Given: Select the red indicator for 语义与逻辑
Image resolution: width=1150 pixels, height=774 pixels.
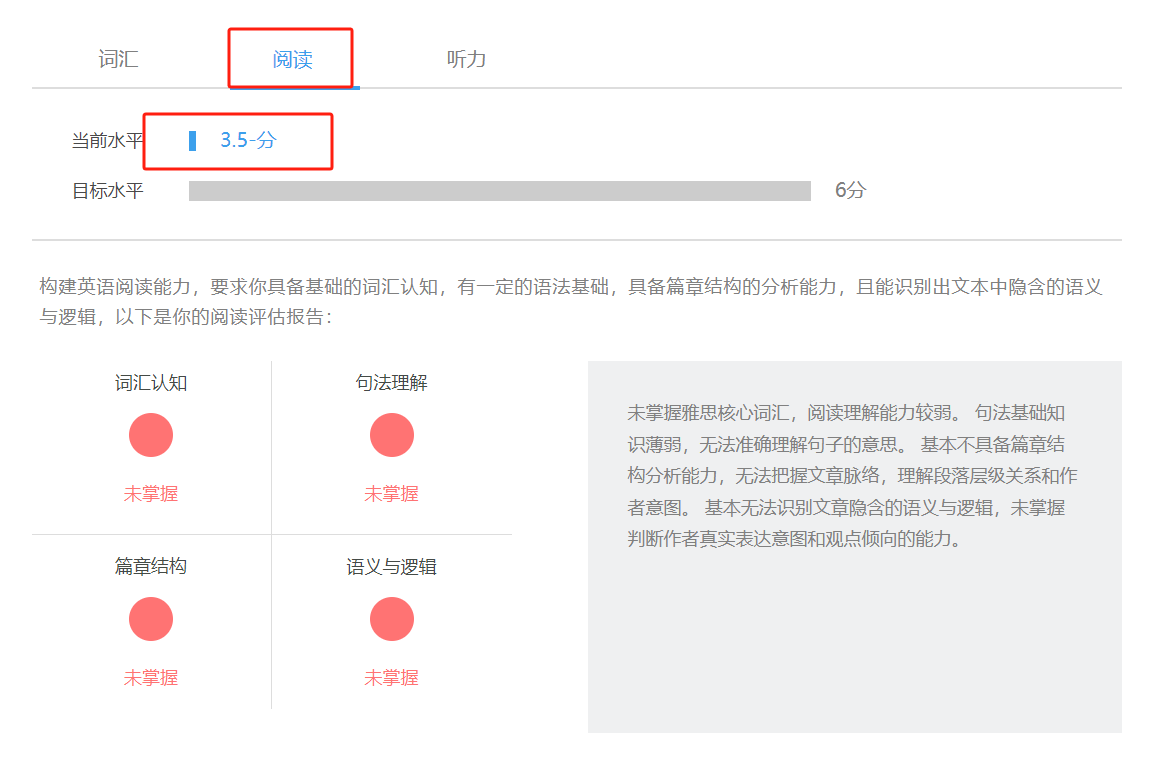Looking at the screenshot, I should (x=391, y=618).
